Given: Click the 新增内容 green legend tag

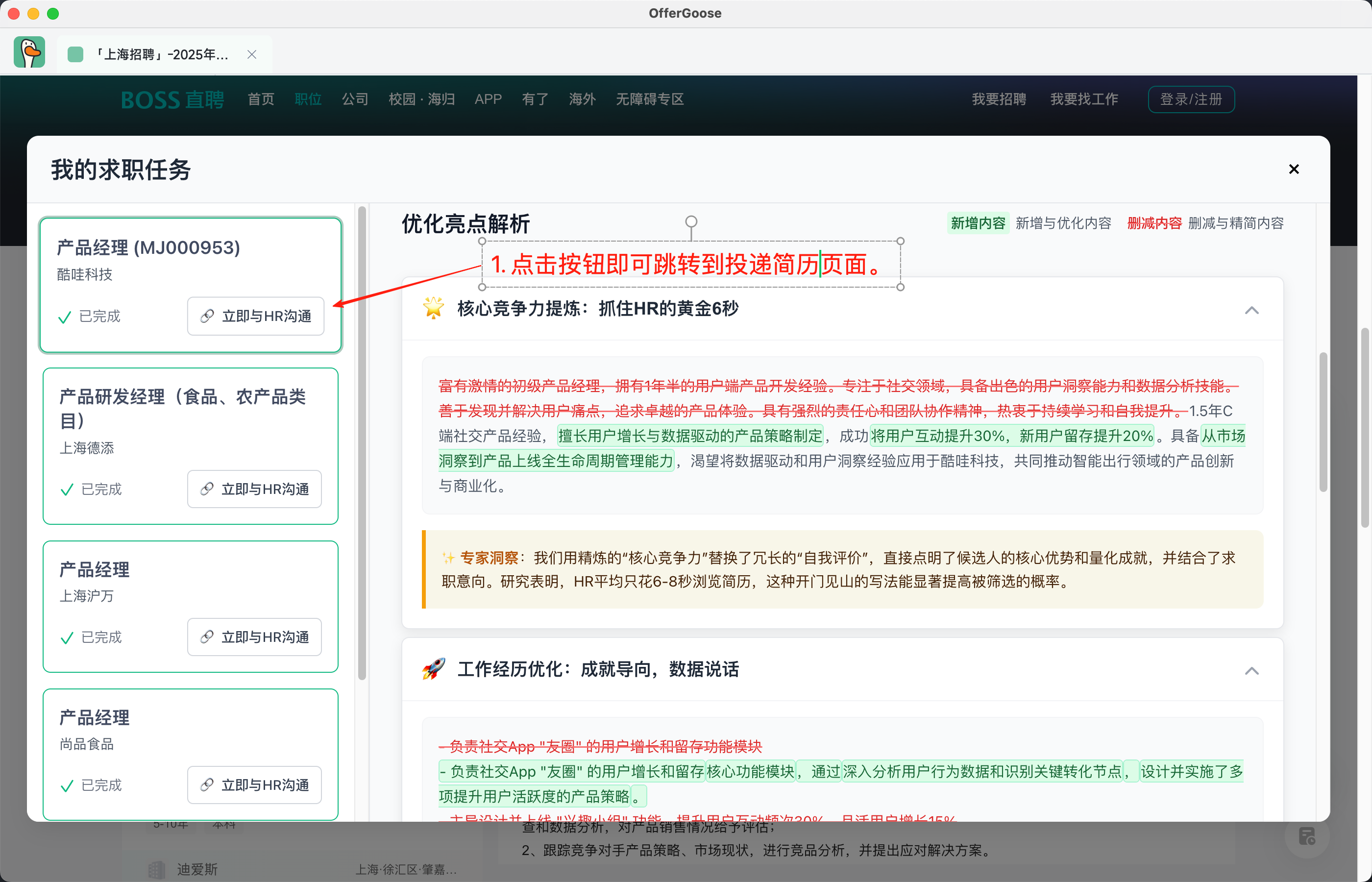Looking at the screenshot, I should pyautogui.click(x=978, y=223).
